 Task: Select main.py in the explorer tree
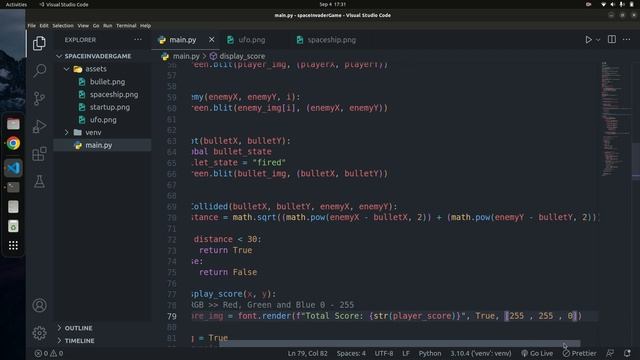[x=98, y=145]
